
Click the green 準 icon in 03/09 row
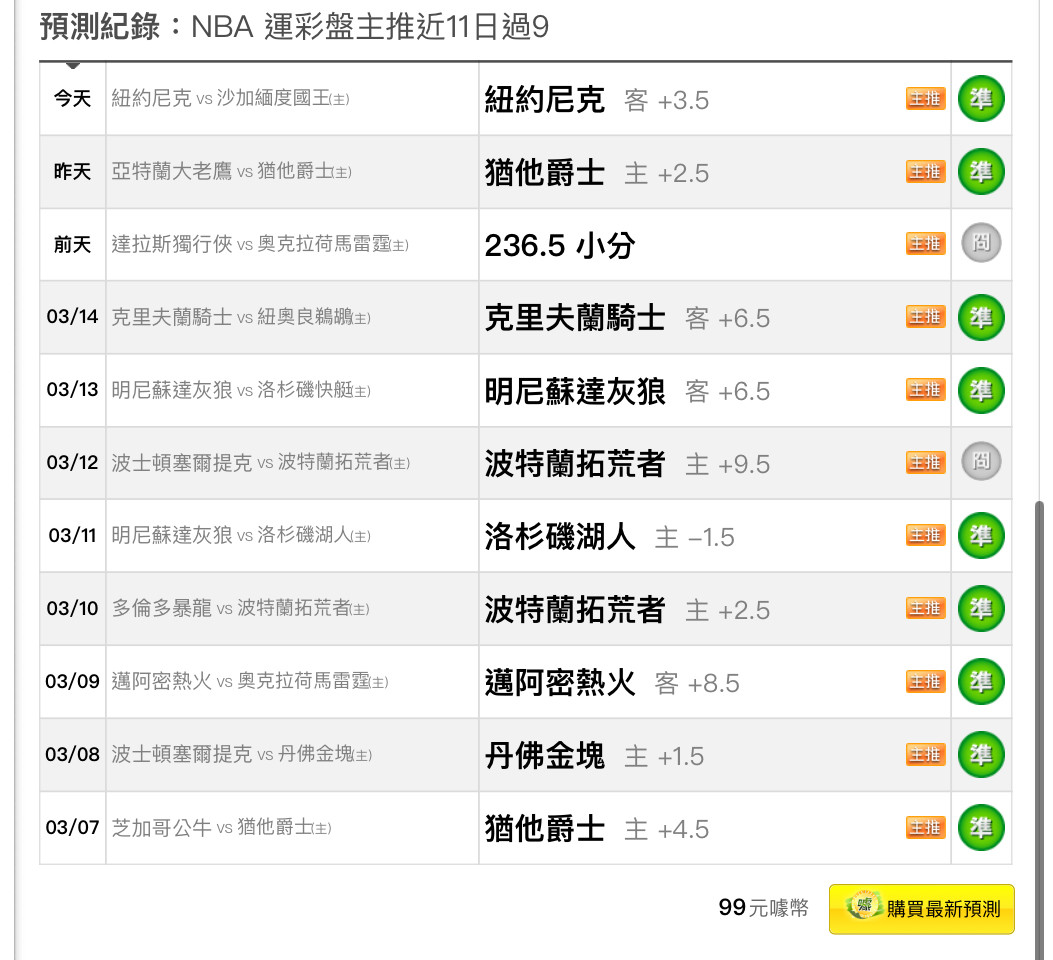click(x=980, y=682)
